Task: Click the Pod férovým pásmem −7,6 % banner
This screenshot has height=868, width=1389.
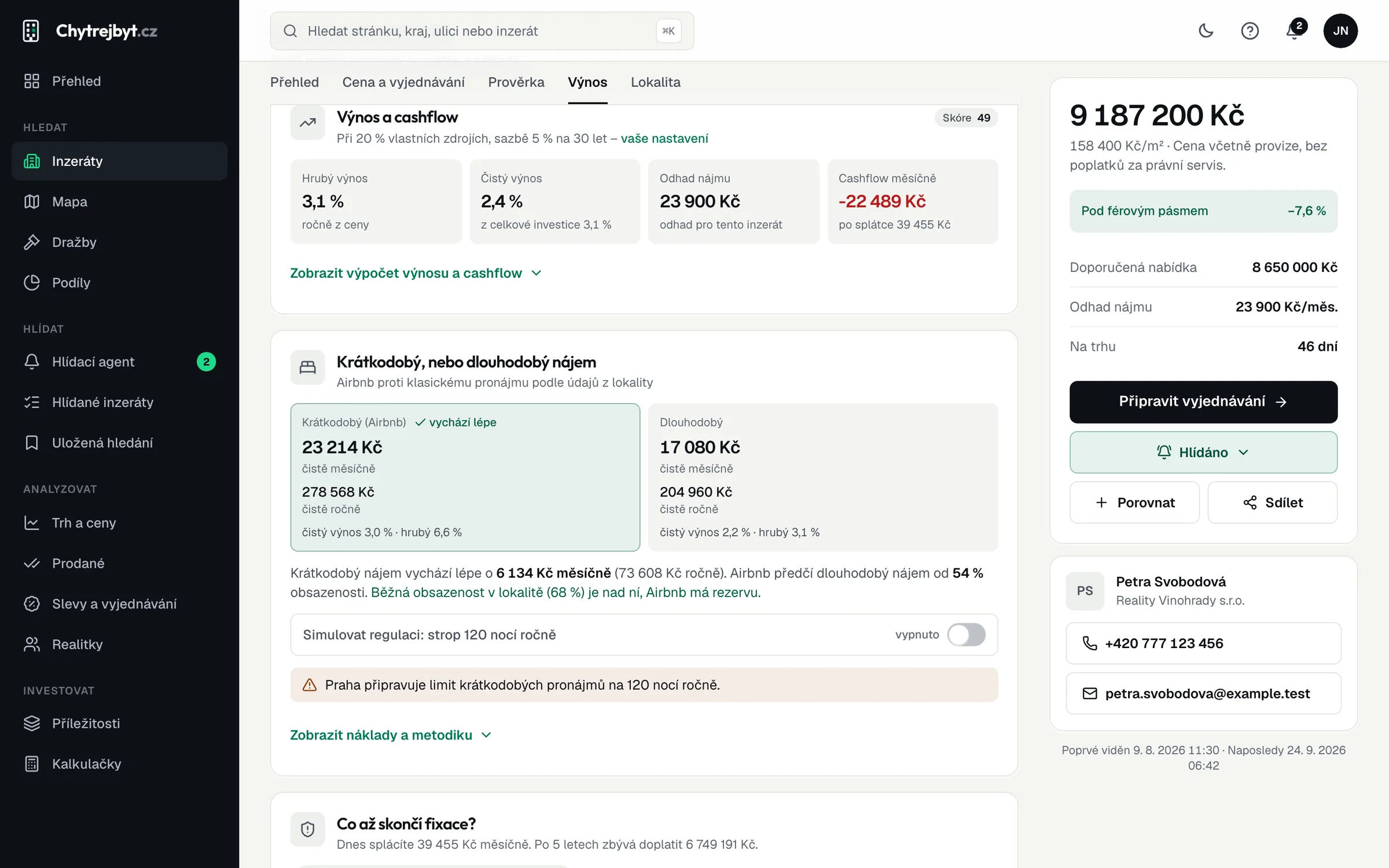Action: coord(1203,211)
